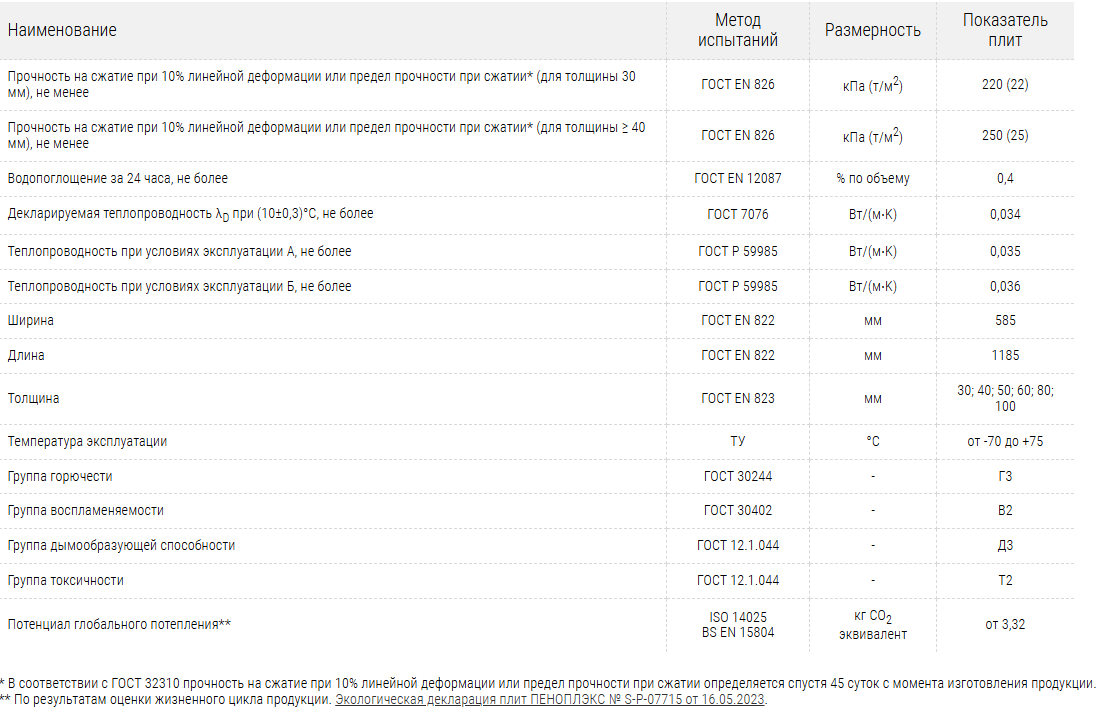Click the Д3 smoke group value

click(x=1005, y=545)
